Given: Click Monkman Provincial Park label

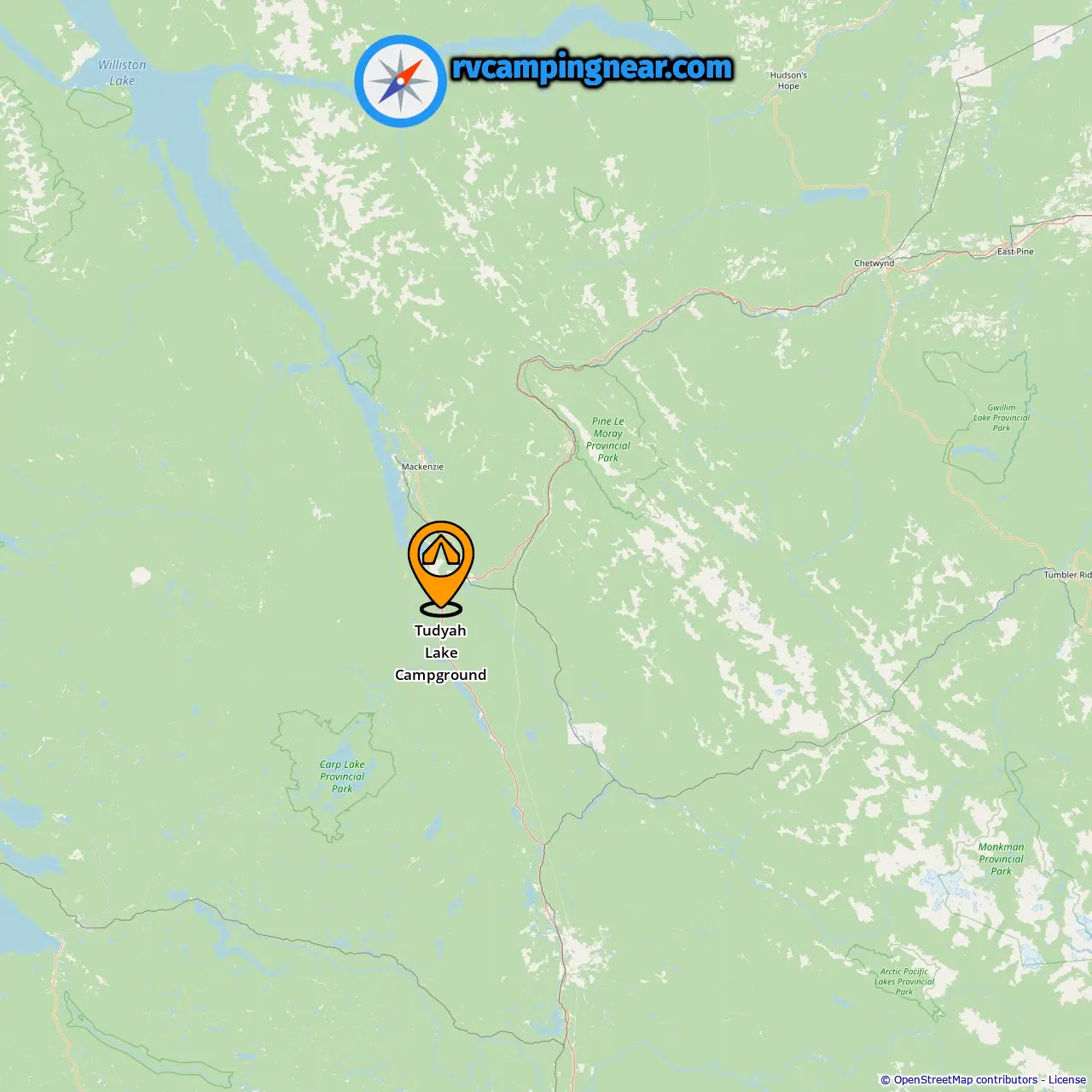Looking at the screenshot, I should click(x=1002, y=859).
